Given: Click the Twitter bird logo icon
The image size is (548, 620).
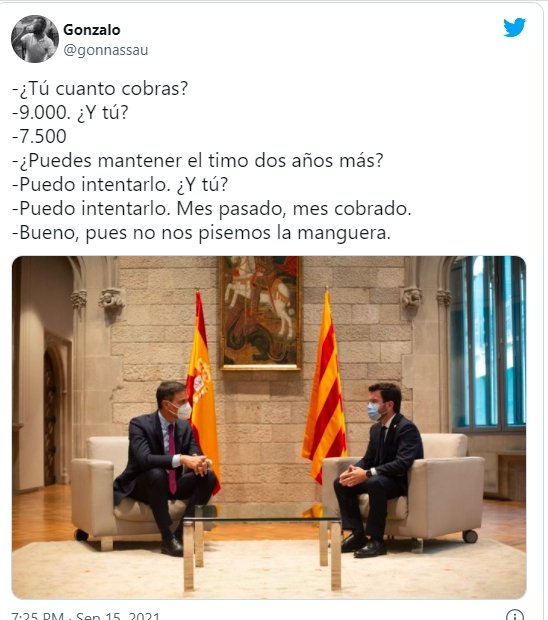Looking at the screenshot, I should pyautogui.click(x=514, y=28).
